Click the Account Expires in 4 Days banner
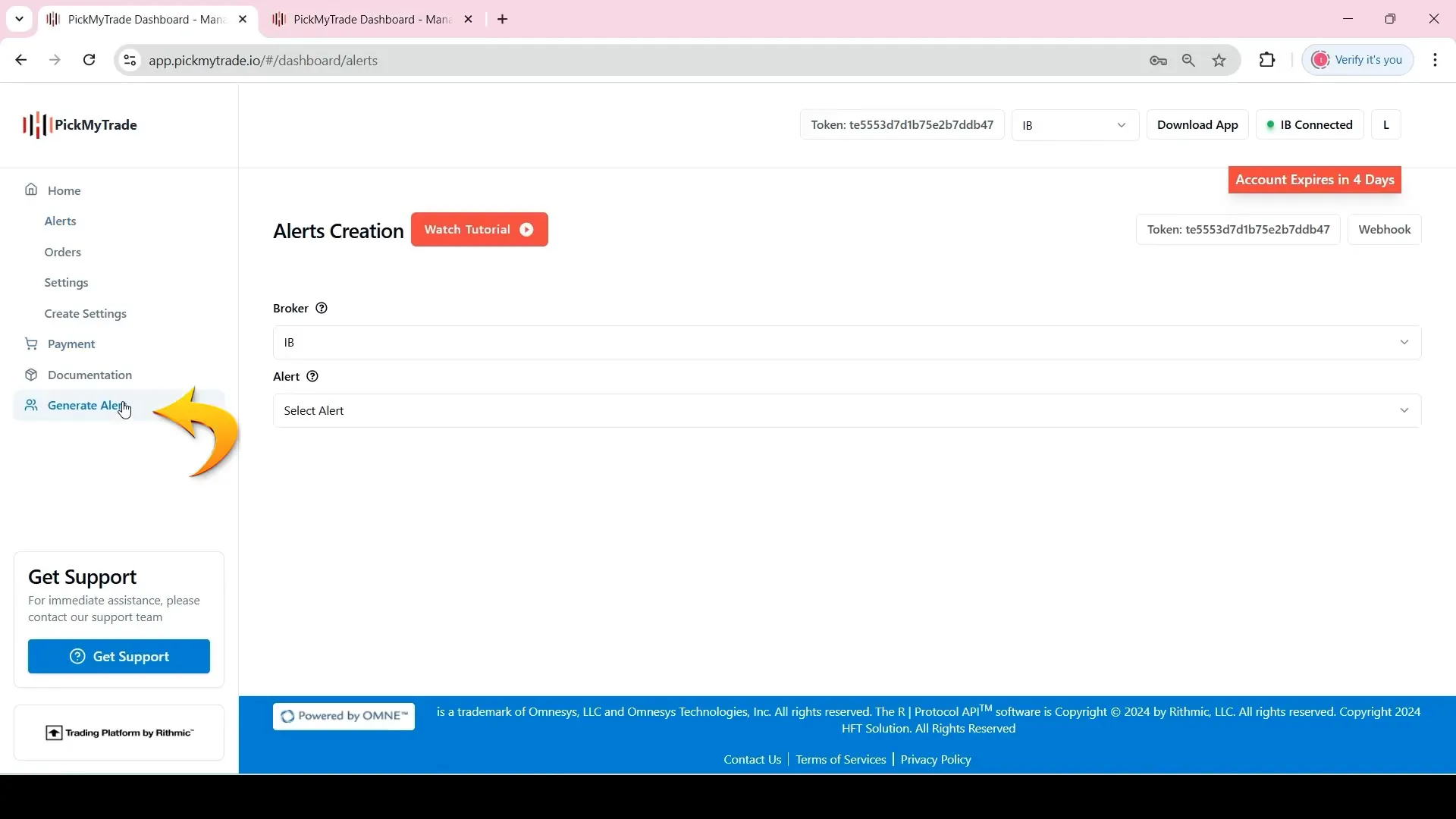This screenshot has height=819, width=1456. point(1314,180)
